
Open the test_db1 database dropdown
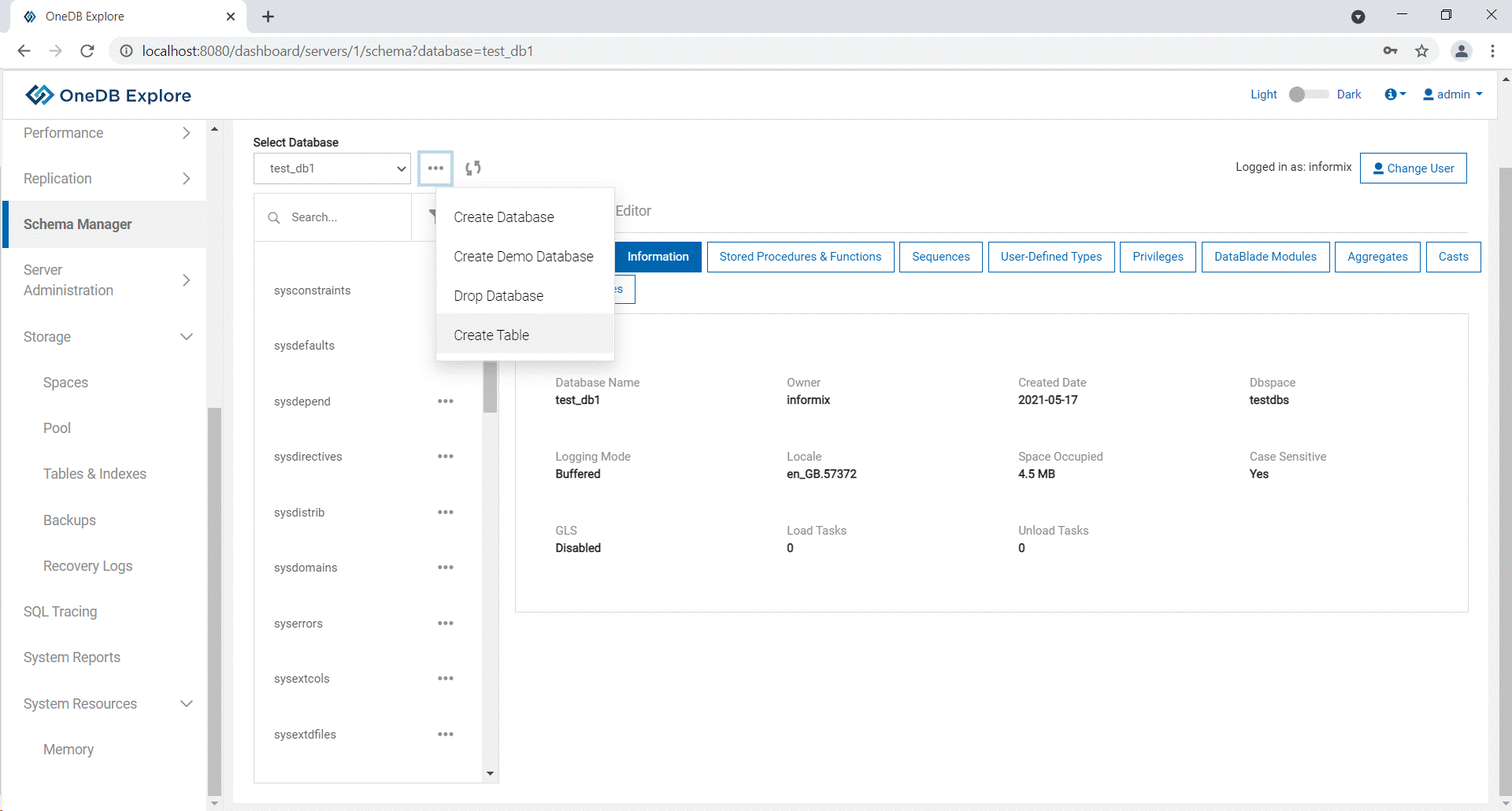tap(332, 168)
